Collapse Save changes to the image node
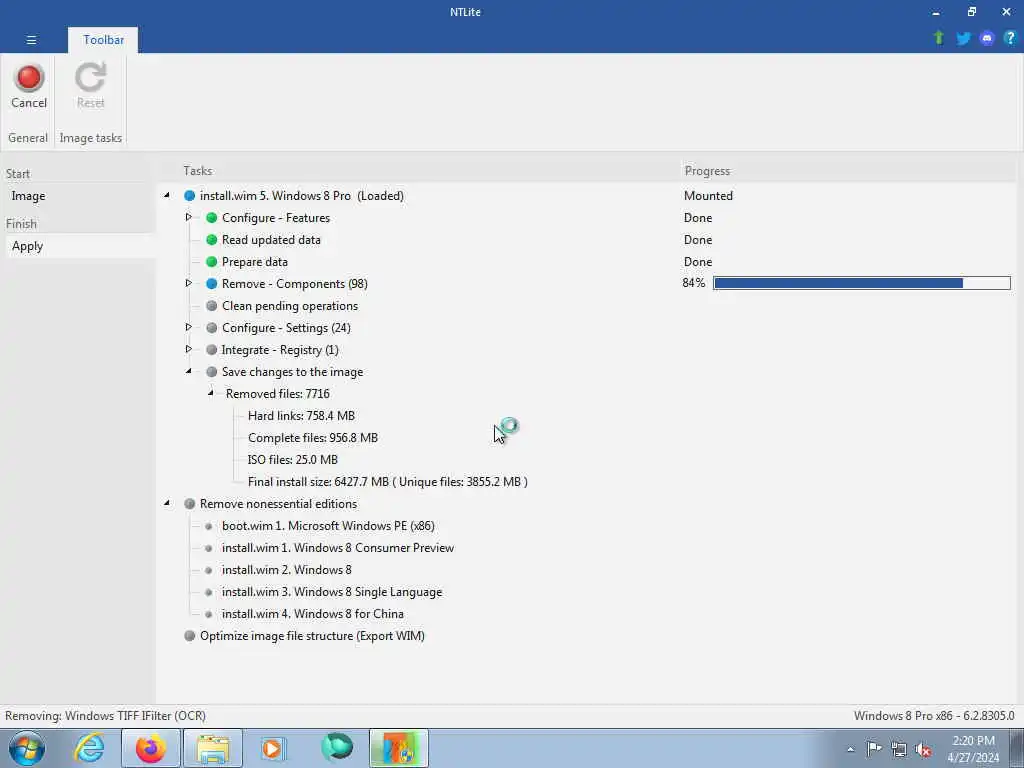The width and height of the screenshot is (1024, 768). pyautogui.click(x=189, y=371)
